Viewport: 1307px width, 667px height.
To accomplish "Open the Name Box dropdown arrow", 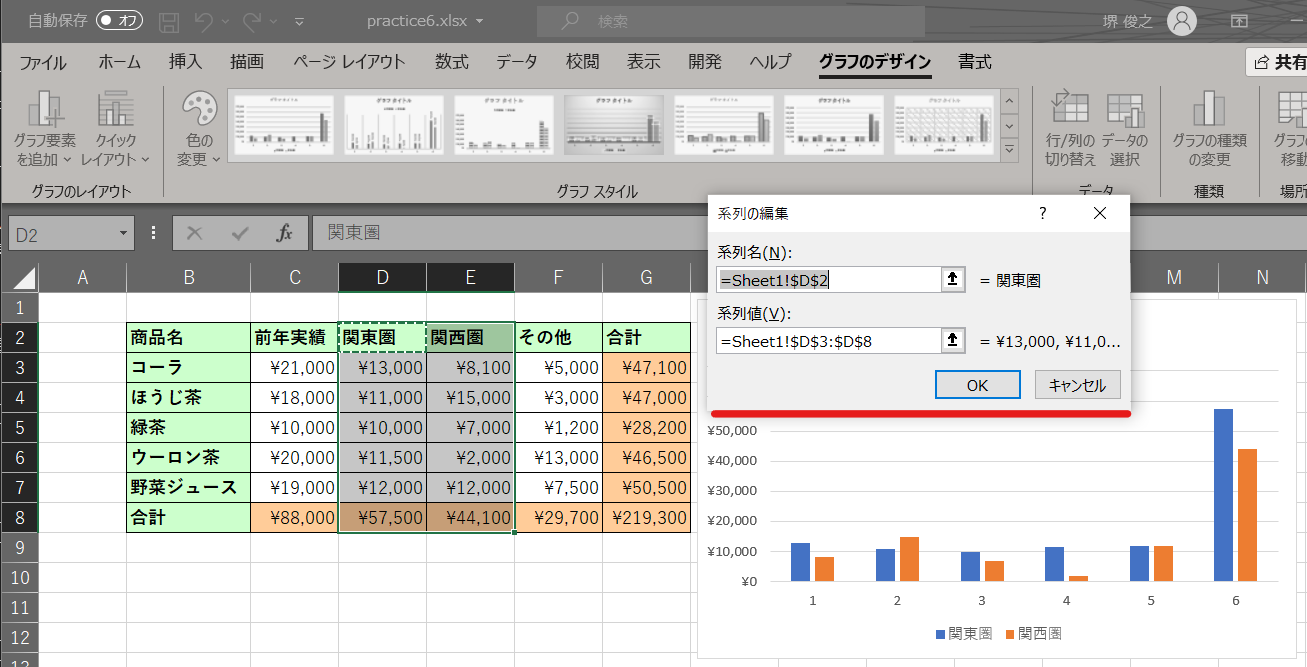I will [x=124, y=234].
